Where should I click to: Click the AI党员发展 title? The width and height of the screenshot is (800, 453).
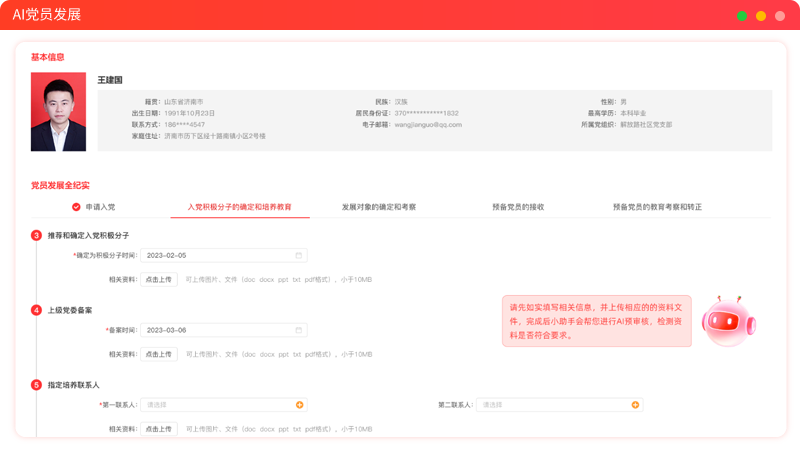pyautogui.click(x=47, y=15)
